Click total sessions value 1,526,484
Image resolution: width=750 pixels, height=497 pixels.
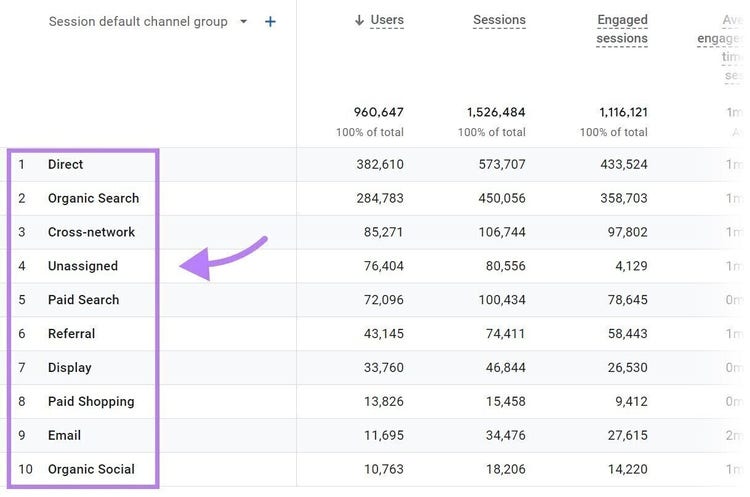click(496, 112)
